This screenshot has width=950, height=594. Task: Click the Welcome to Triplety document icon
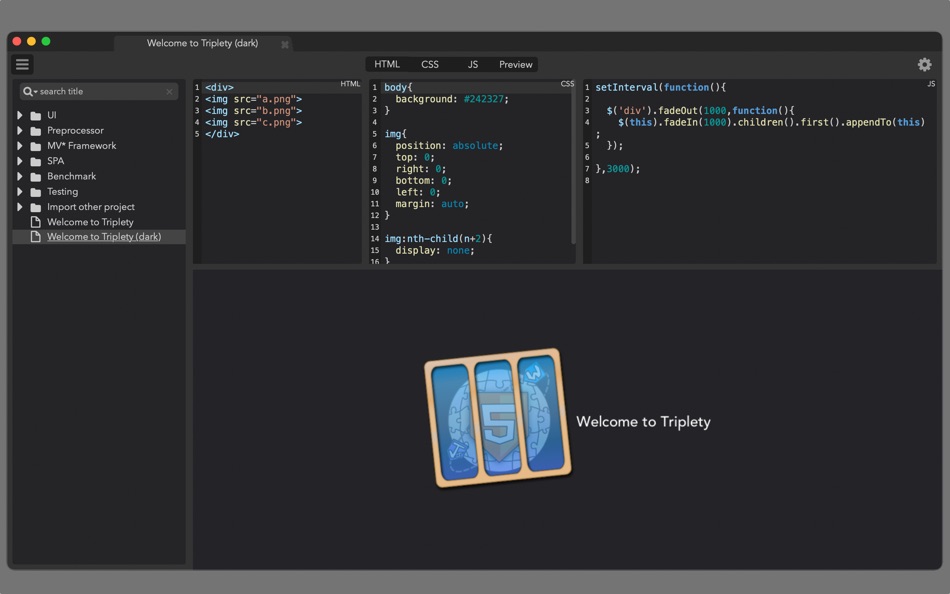coord(36,222)
